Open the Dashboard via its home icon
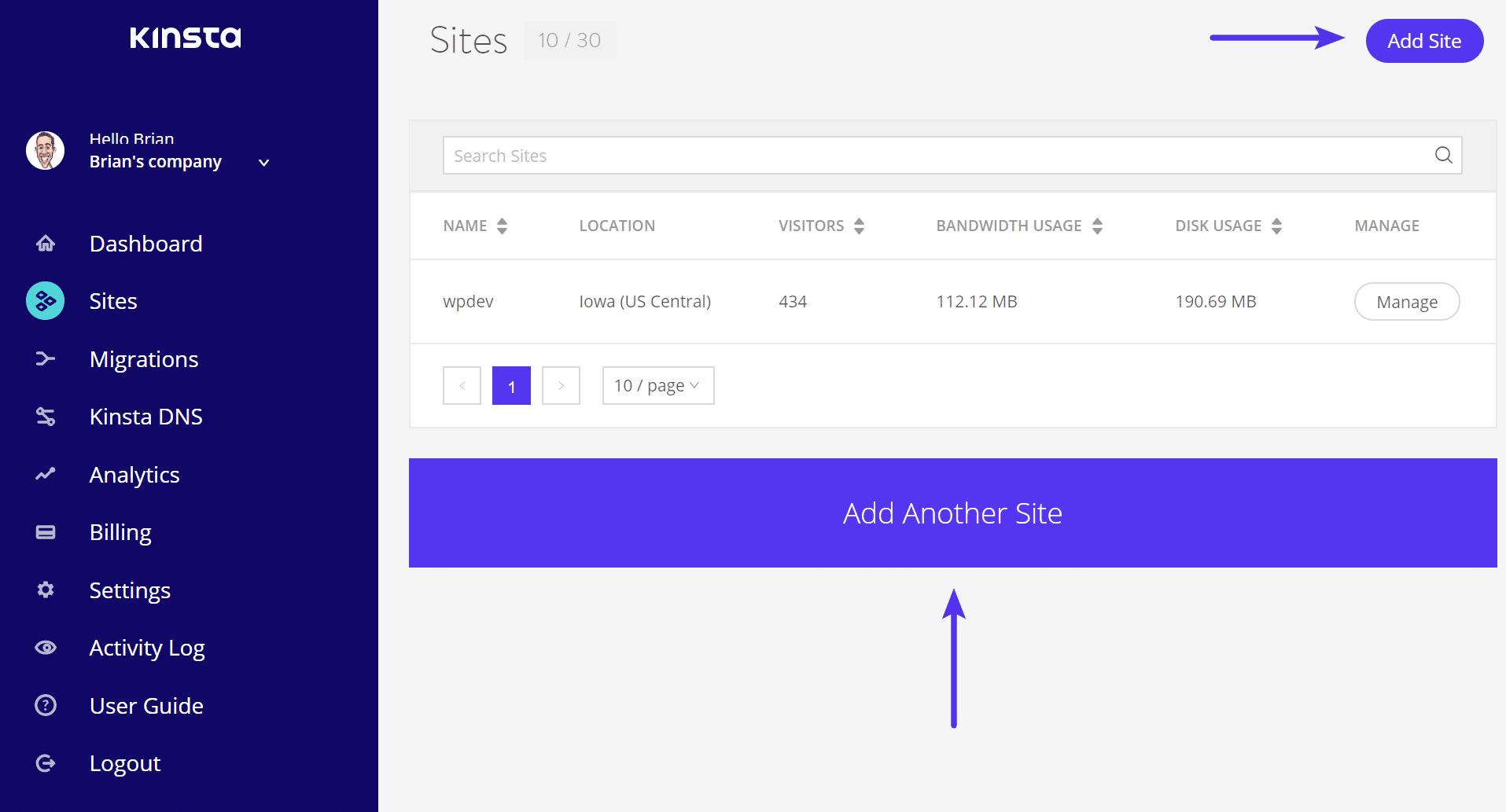The image size is (1506, 812). pyautogui.click(x=45, y=243)
